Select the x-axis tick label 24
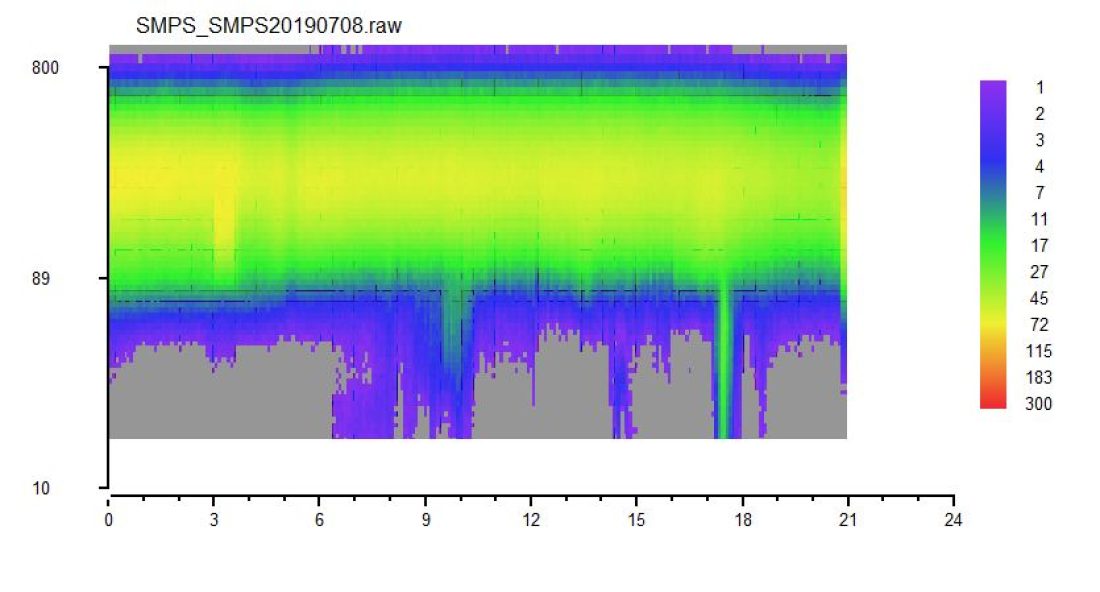 pos(953,520)
